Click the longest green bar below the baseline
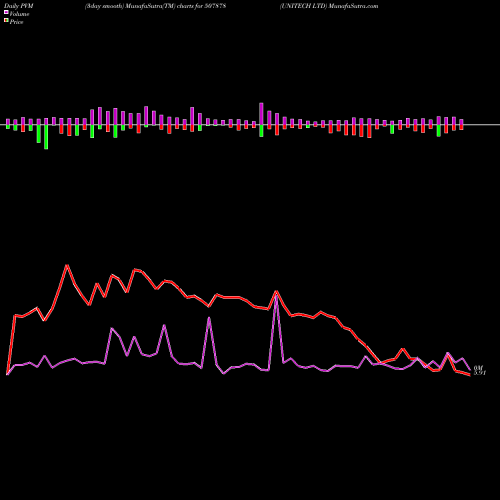The image size is (500, 500). (x=46, y=137)
